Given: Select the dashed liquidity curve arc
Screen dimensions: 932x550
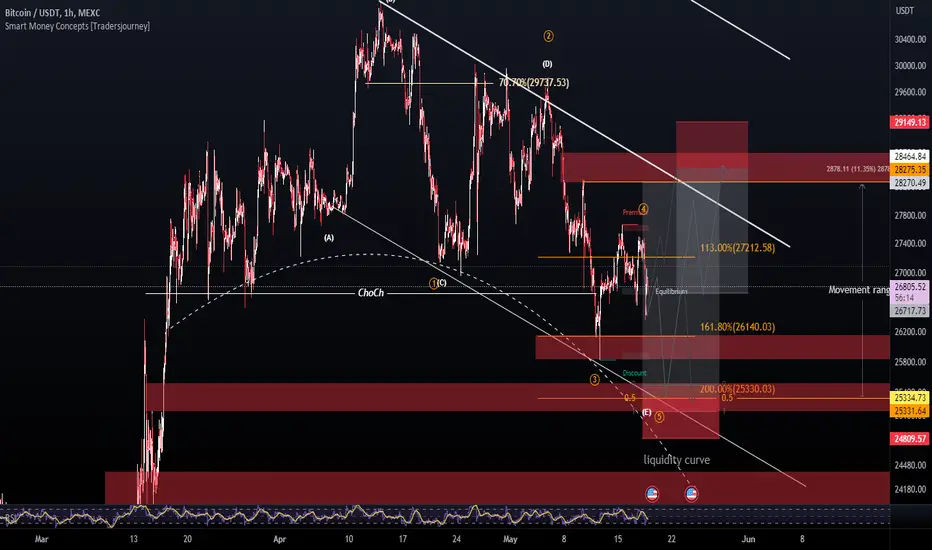Looking at the screenshot, I should [369, 254].
